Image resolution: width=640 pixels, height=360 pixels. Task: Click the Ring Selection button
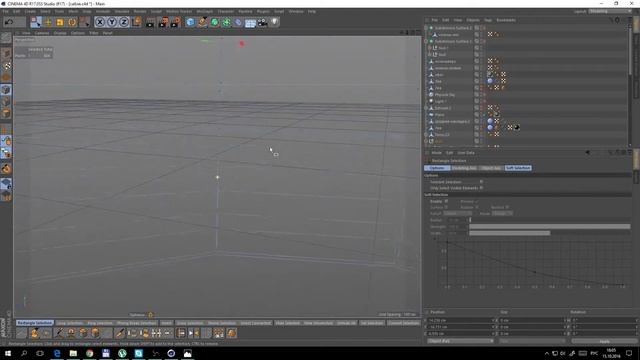100,323
